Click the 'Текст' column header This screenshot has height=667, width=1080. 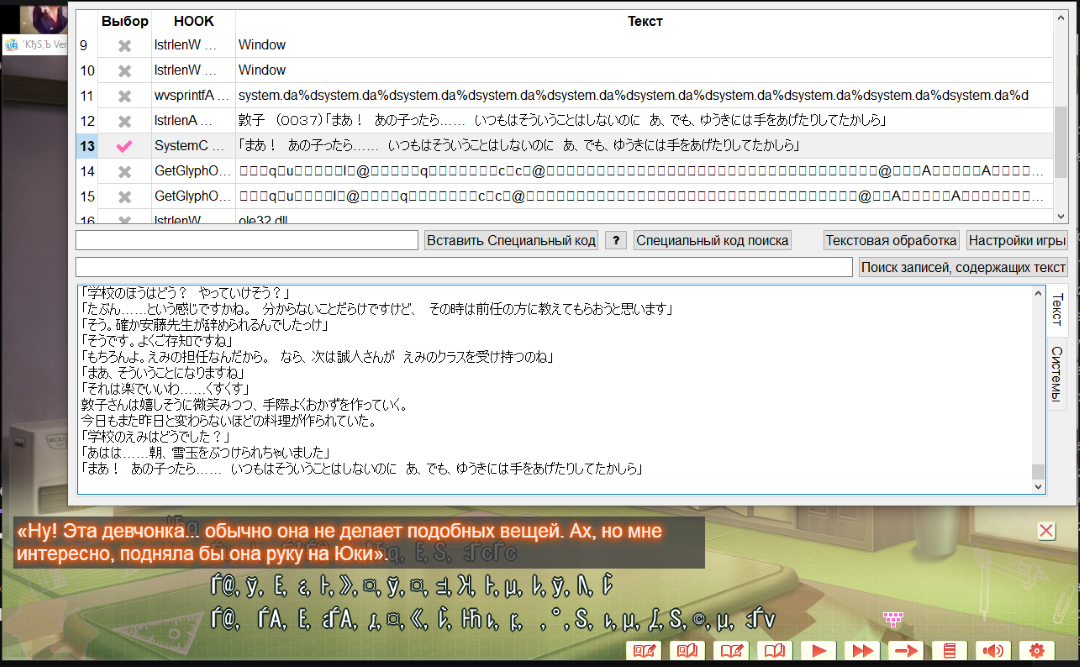(645, 21)
